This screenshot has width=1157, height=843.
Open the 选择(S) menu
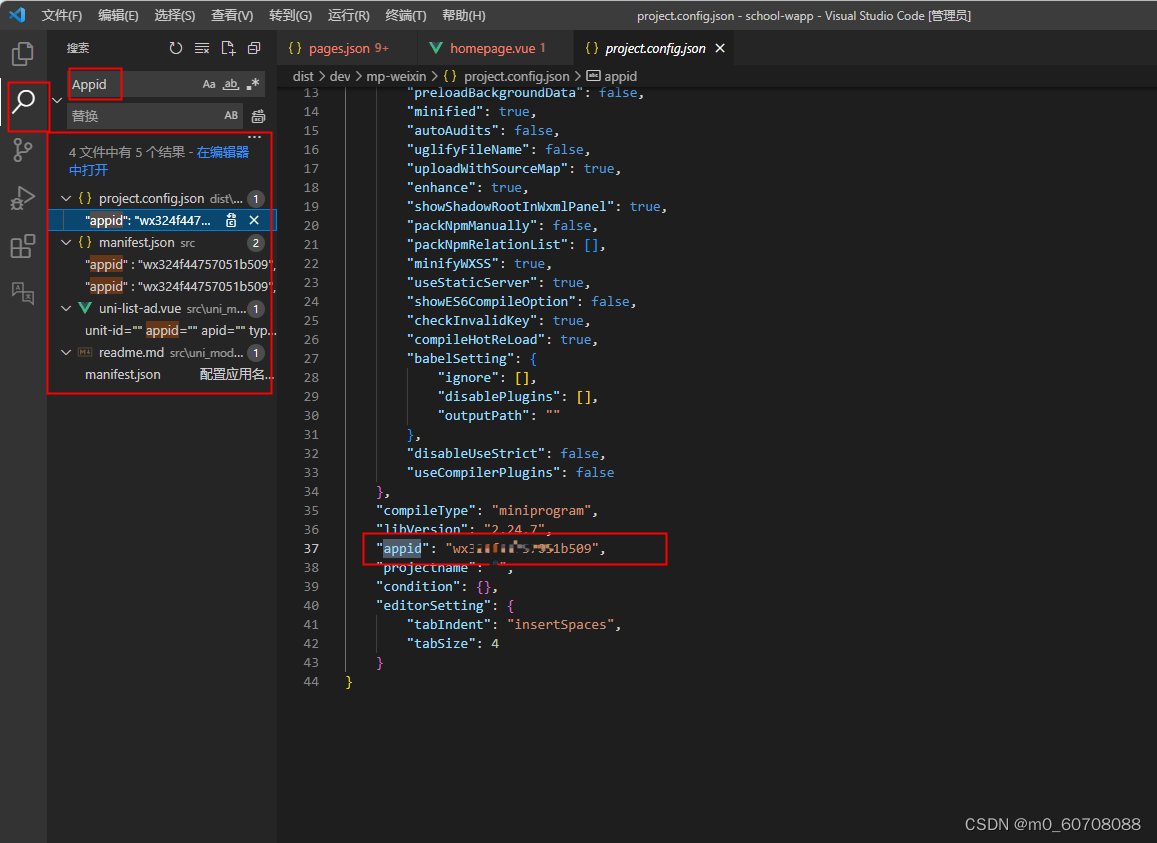tap(174, 15)
